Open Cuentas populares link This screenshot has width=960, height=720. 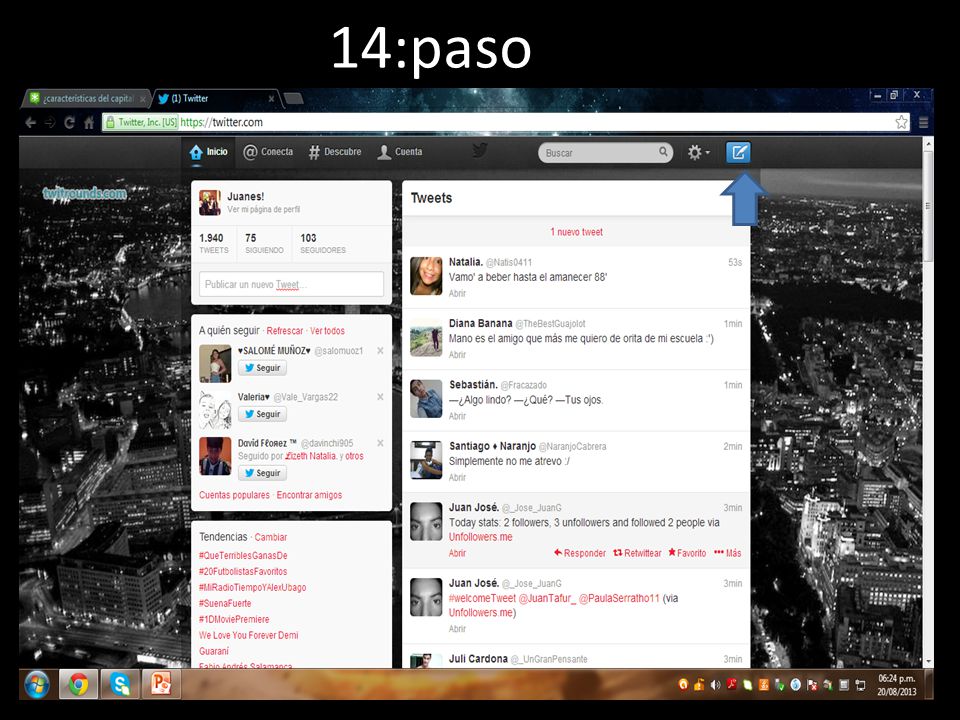[x=234, y=495]
